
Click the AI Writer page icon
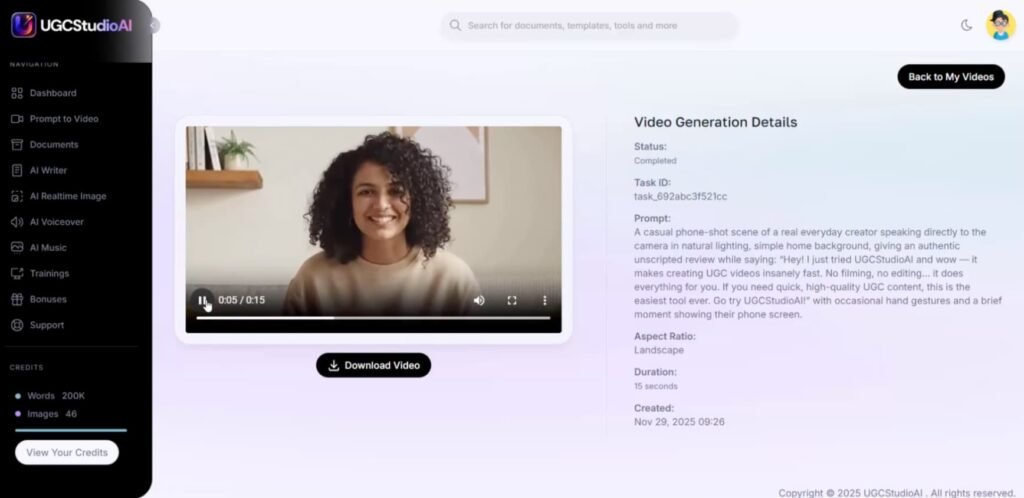click(x=17, y=170)
